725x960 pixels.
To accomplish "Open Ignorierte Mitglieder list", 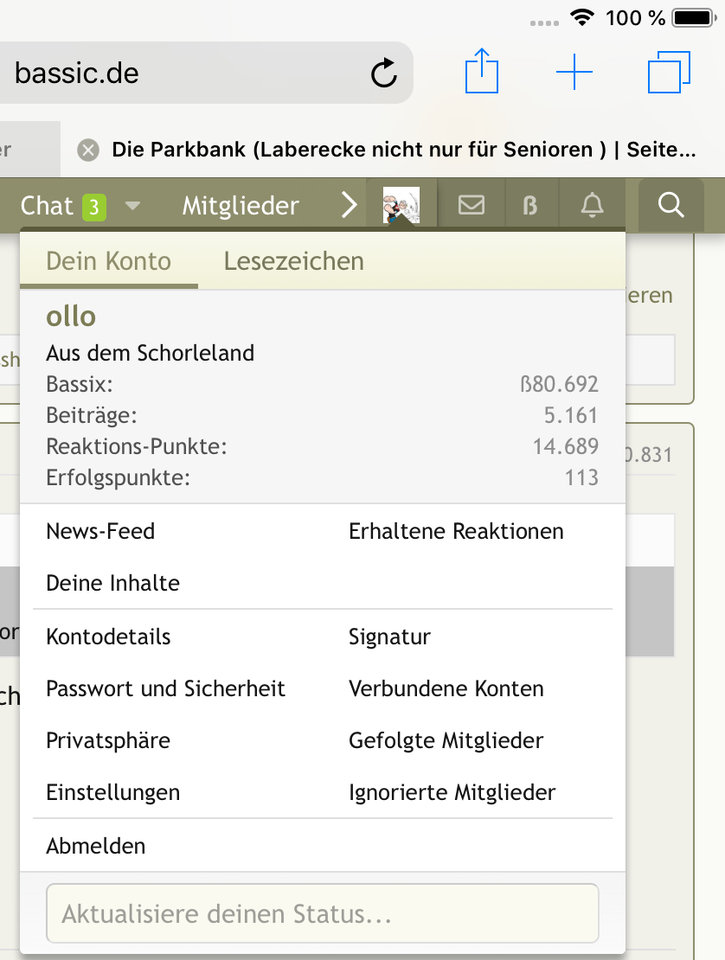I will click(x=452, y=793).
